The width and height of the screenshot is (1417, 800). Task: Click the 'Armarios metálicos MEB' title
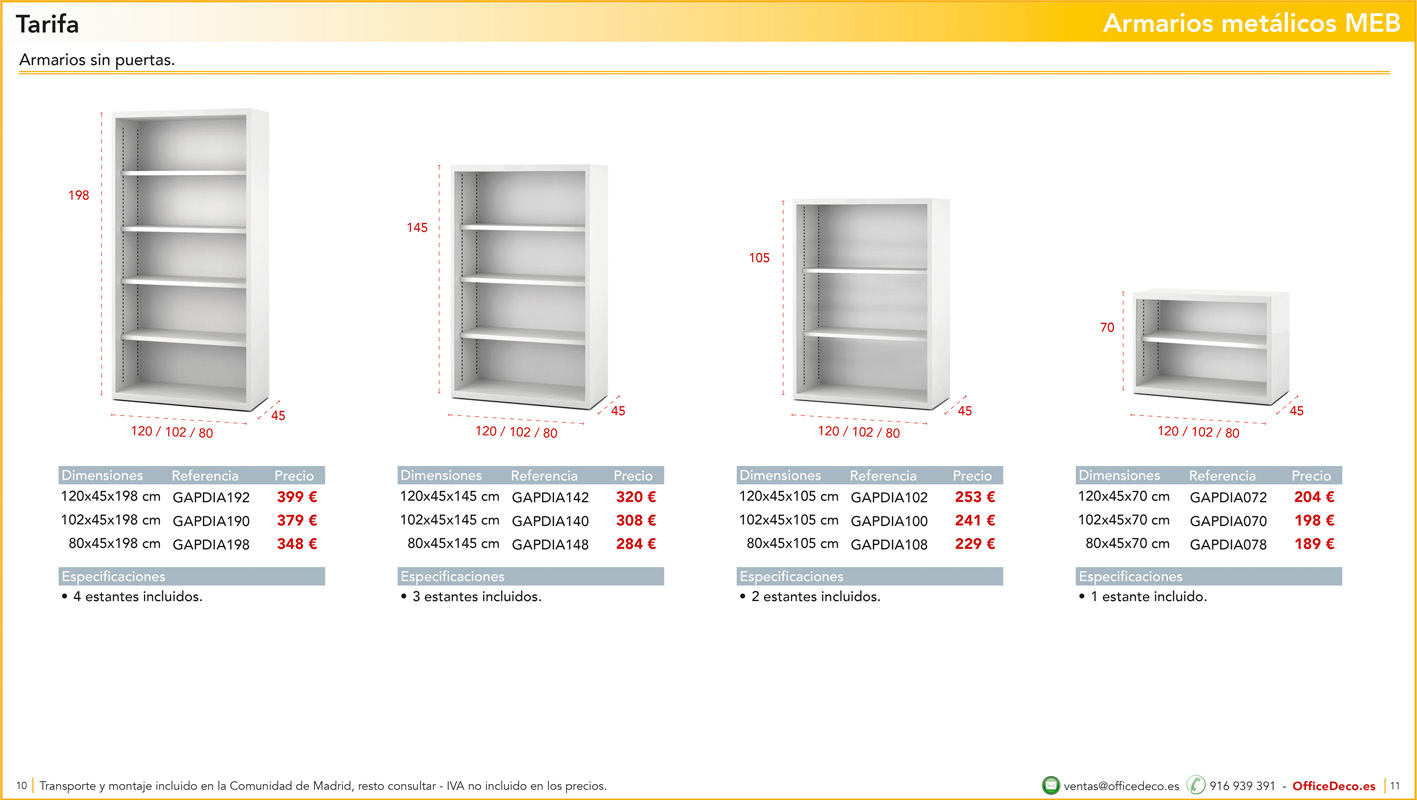coord(1251,23)
